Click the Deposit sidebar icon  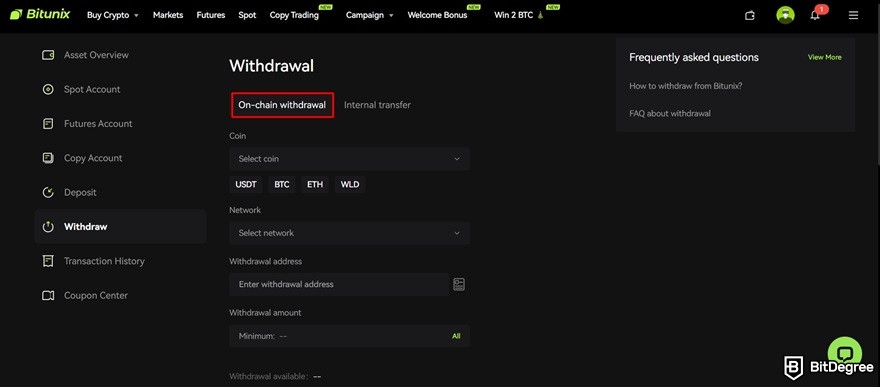click(48, 192)
